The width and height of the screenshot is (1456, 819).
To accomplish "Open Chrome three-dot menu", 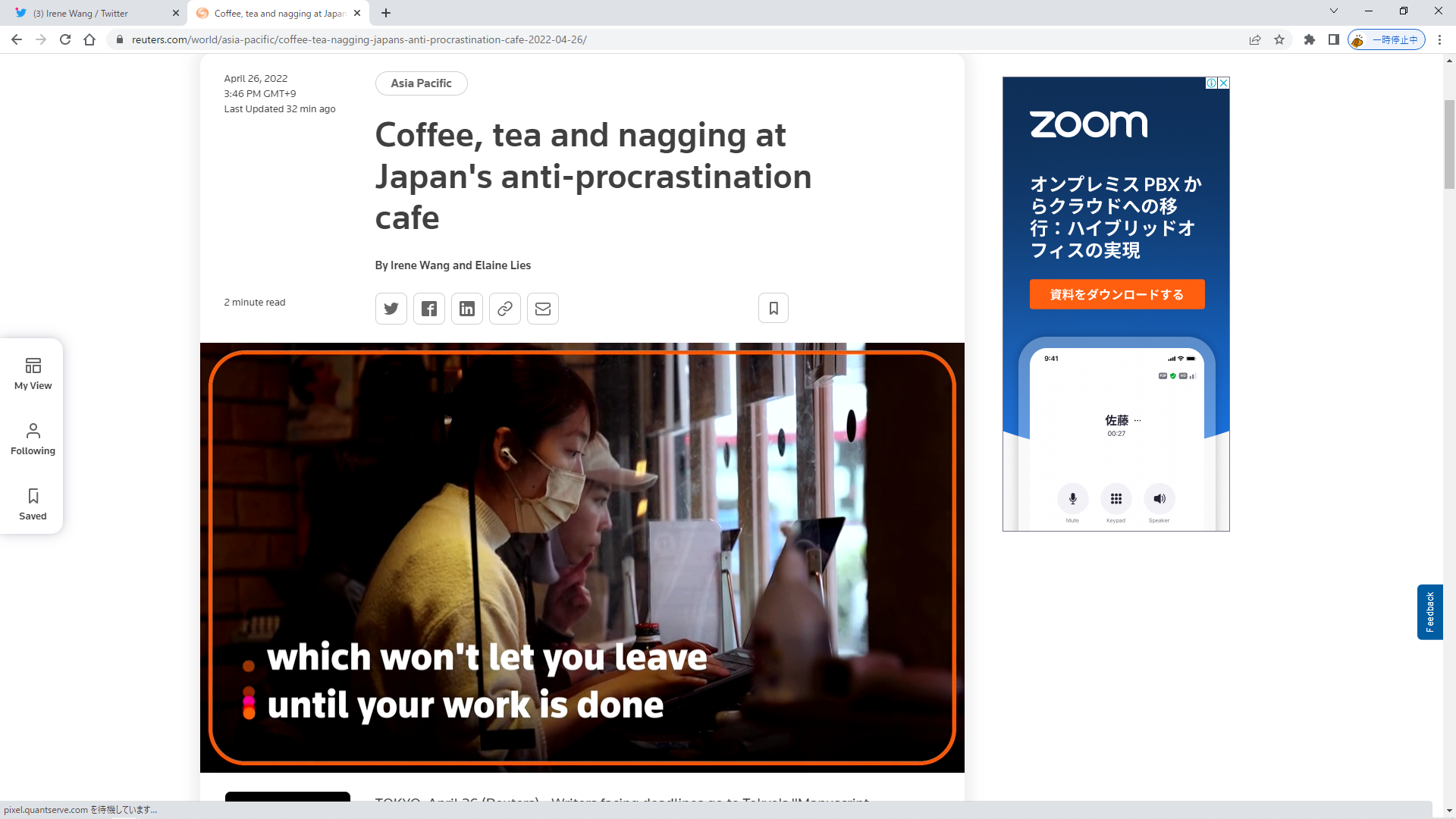I will 1439,39.
